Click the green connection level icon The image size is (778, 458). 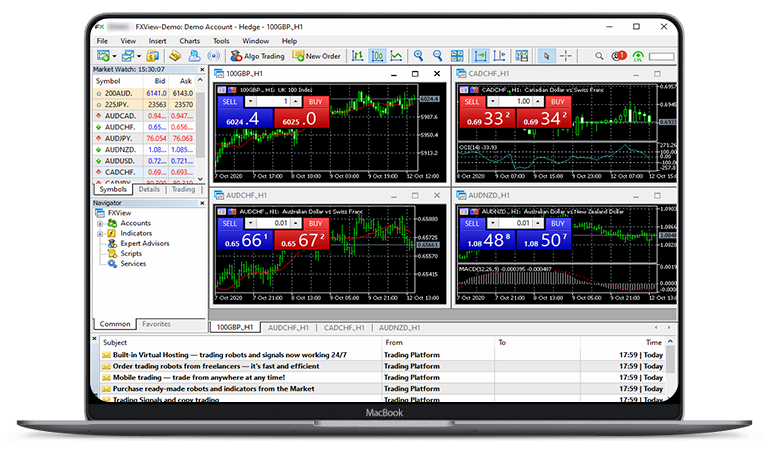(x=638, y=57)
